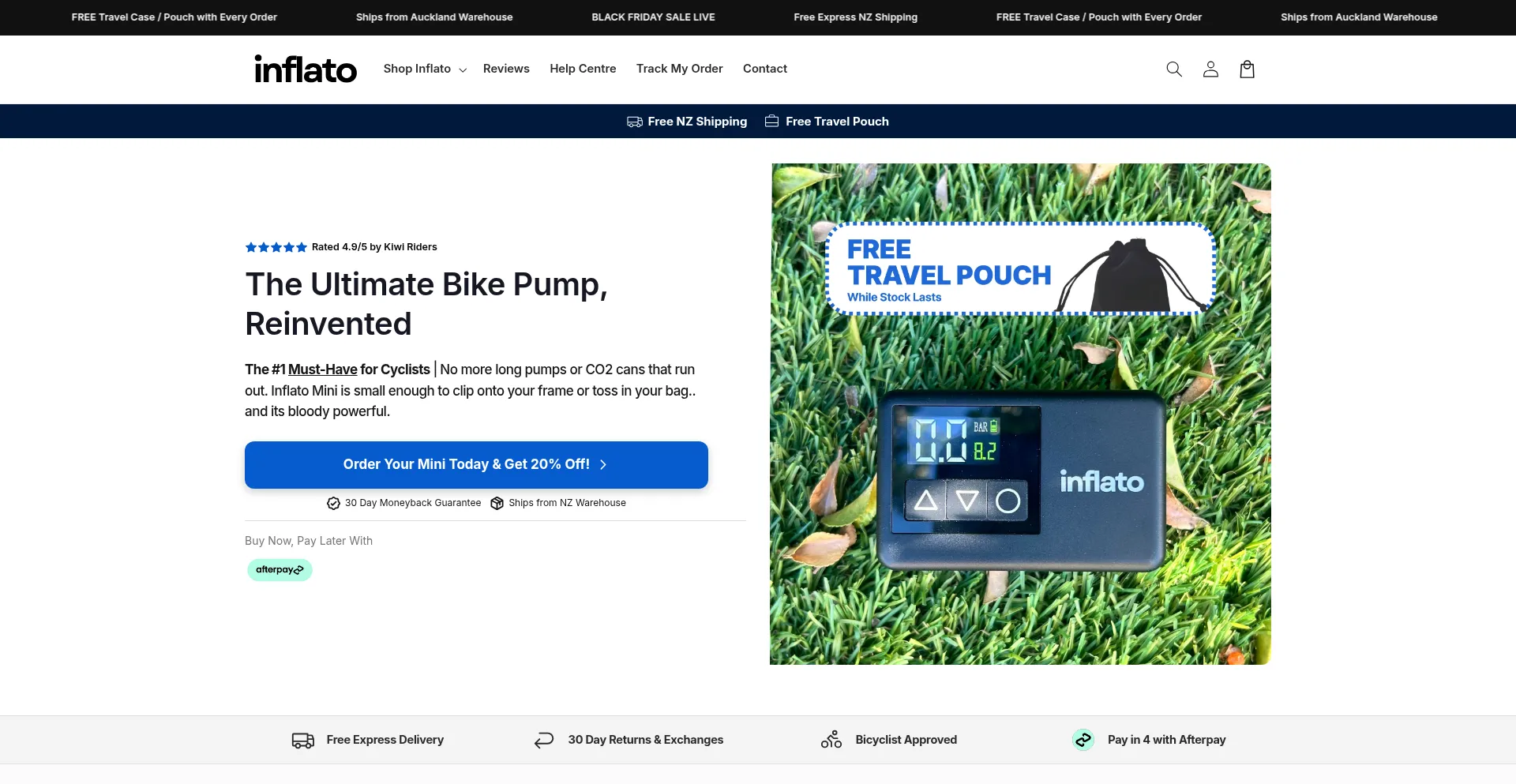Click the account profile icon
This screenshot has width=1516, height=784.
click(1210, 69)
